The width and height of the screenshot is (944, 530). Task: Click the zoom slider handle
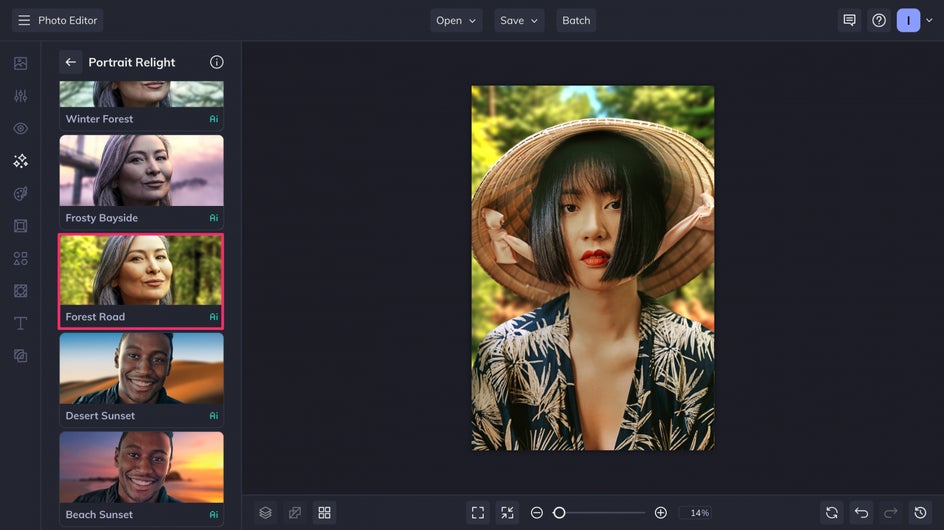(x=559, y=513)
